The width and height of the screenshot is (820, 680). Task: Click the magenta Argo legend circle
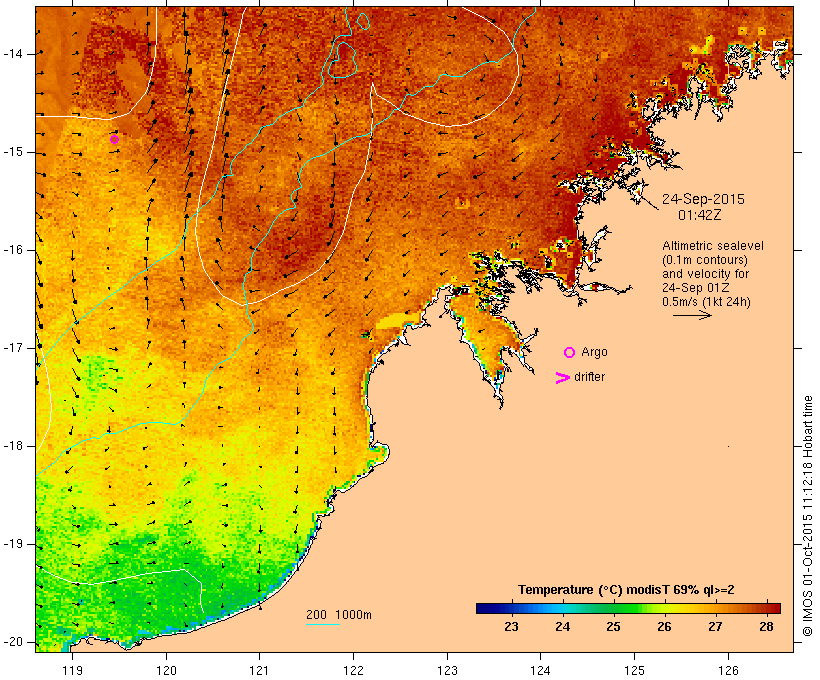(x=570, y=353)
